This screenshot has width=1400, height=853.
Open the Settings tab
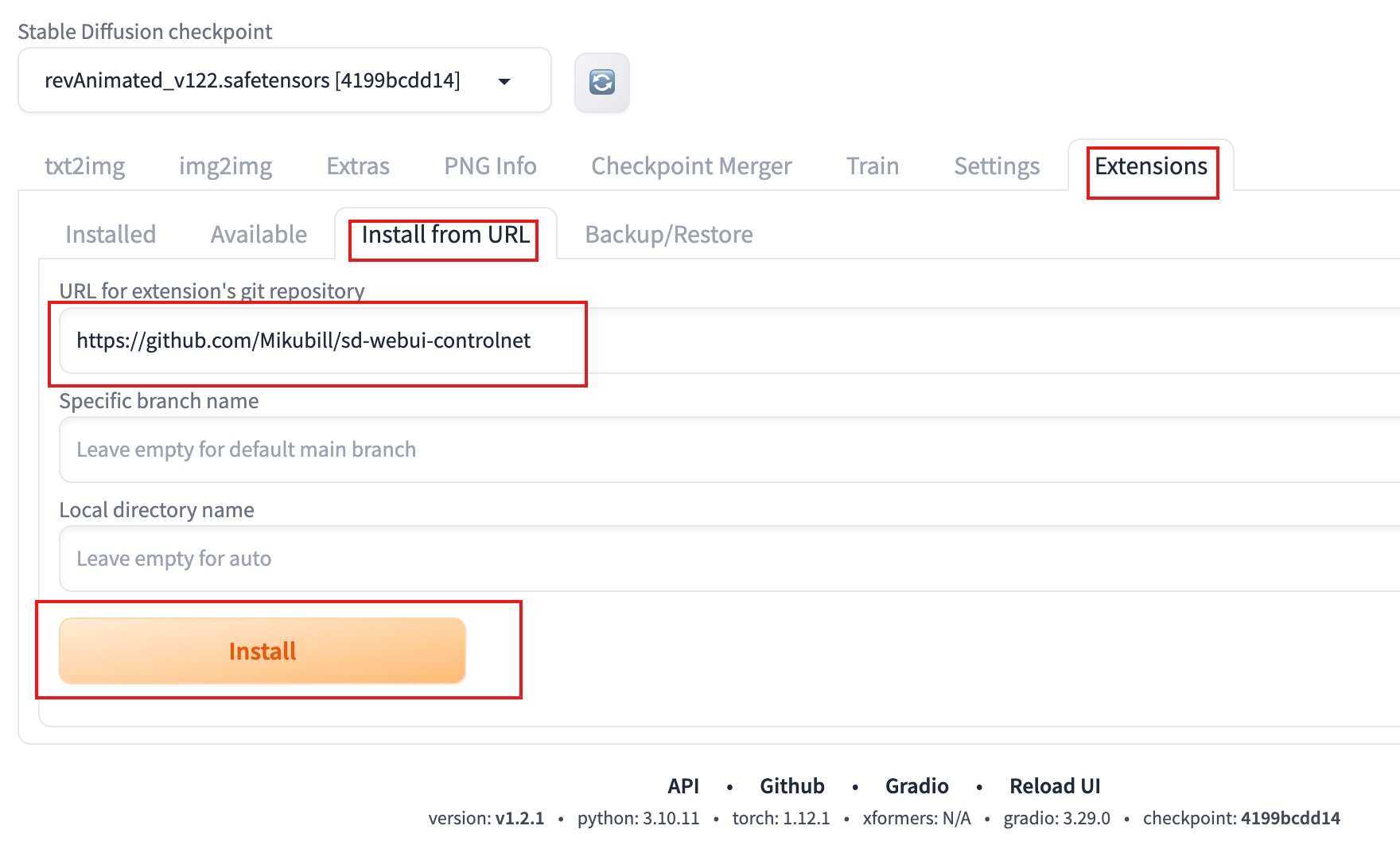click(x=997, y=166)
